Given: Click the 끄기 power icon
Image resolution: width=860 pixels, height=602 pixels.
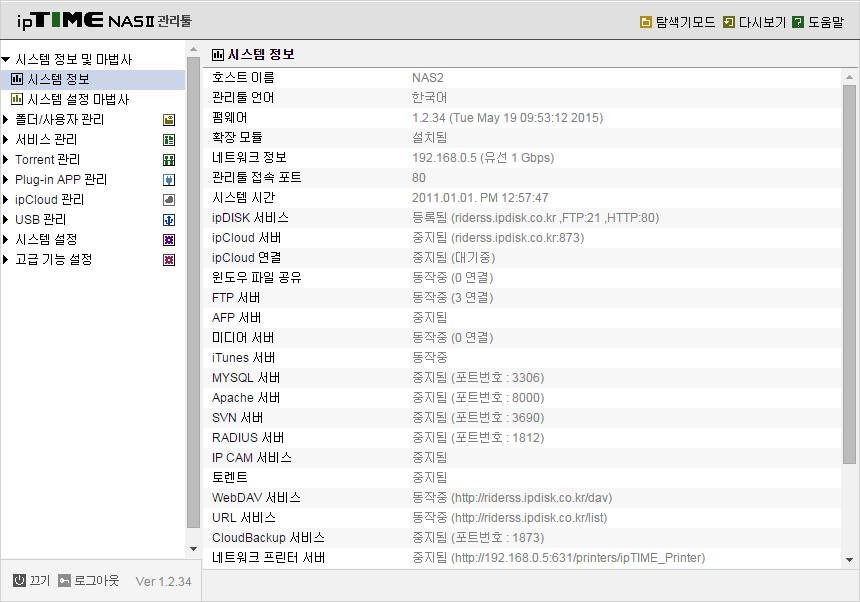Looking at the screenshot, I should (19, 580).
